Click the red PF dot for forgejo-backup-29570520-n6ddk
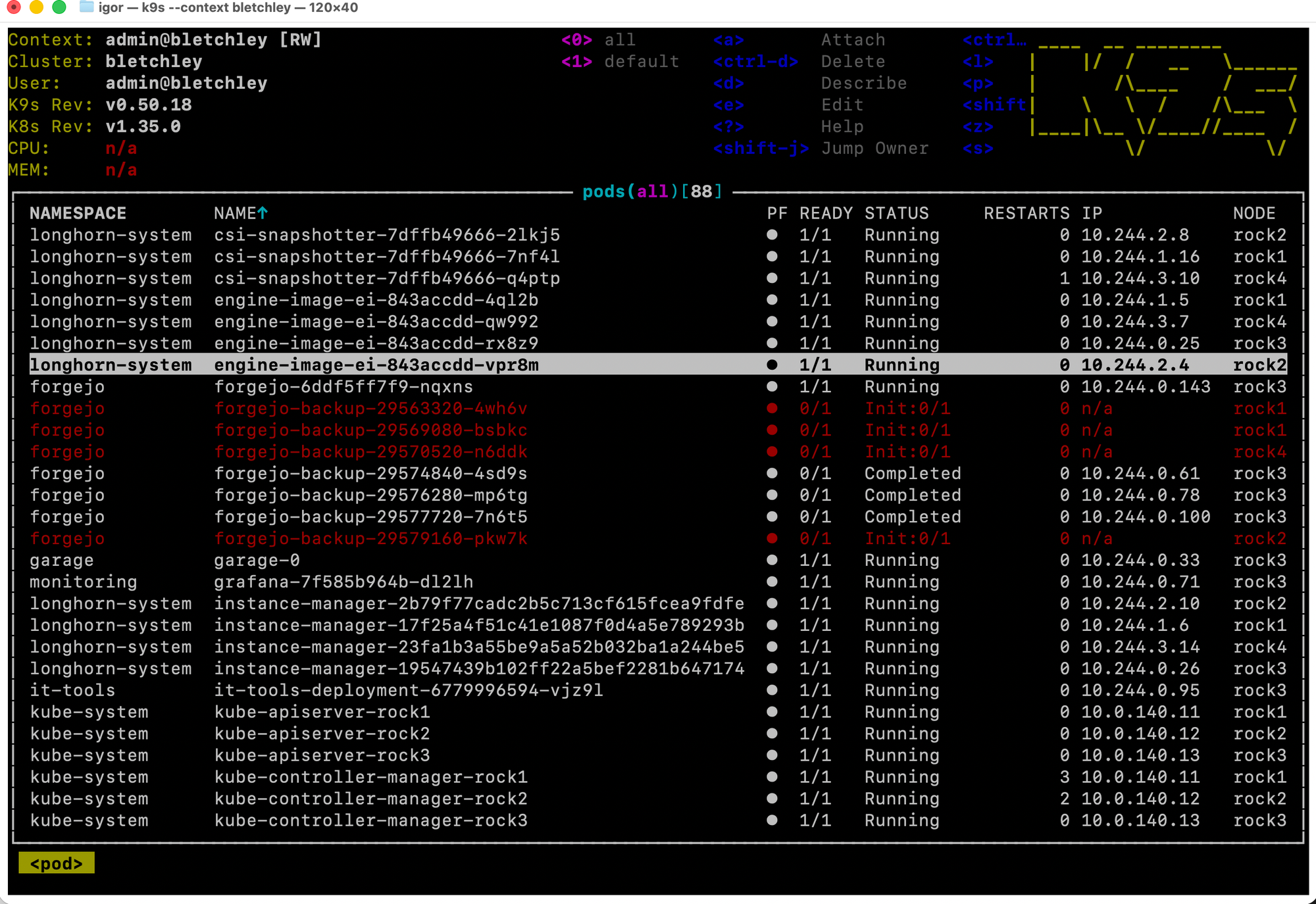Screen dimensions: 1316x904 click(x=772, y=452)
